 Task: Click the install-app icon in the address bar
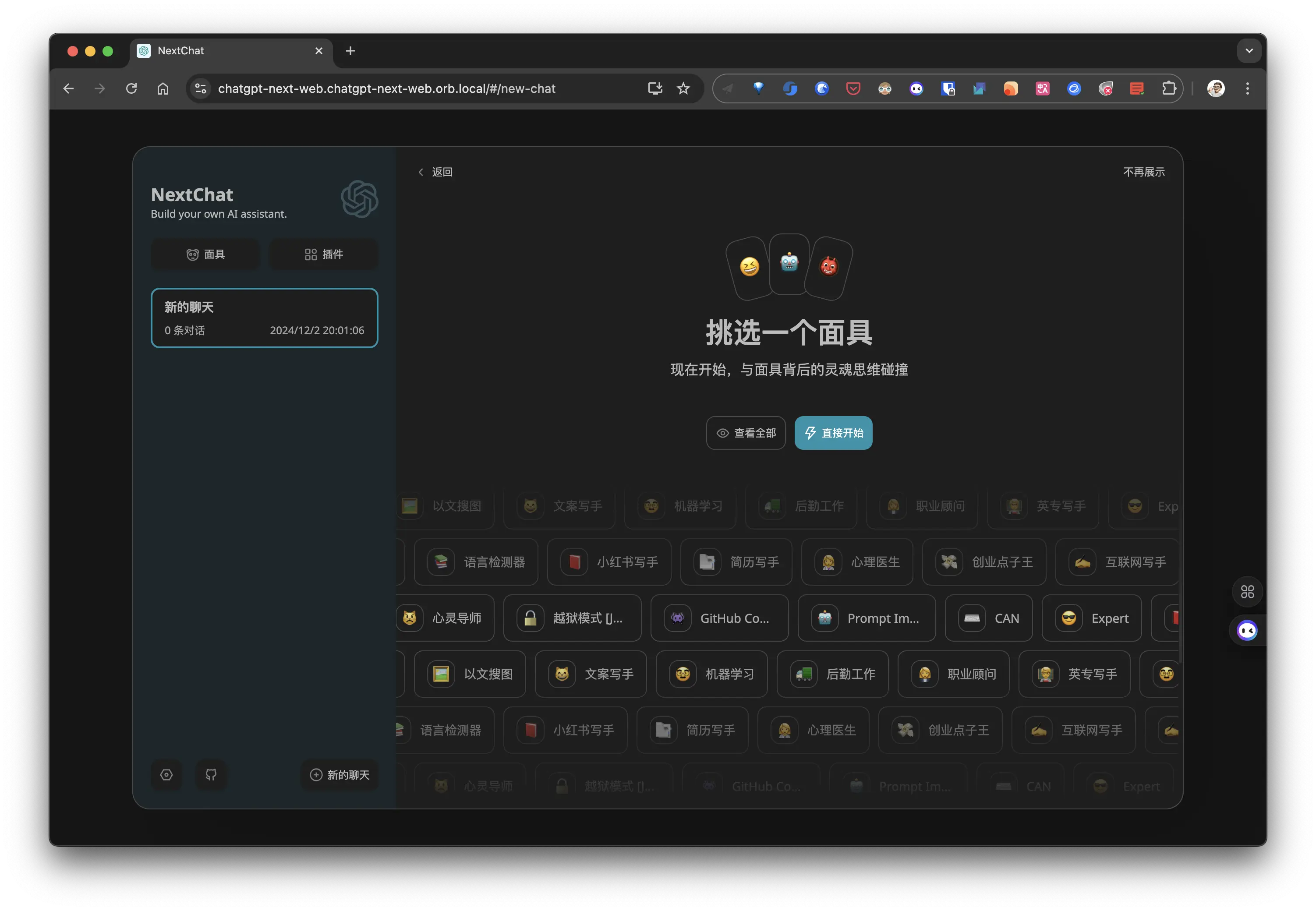tap(654, 88)
